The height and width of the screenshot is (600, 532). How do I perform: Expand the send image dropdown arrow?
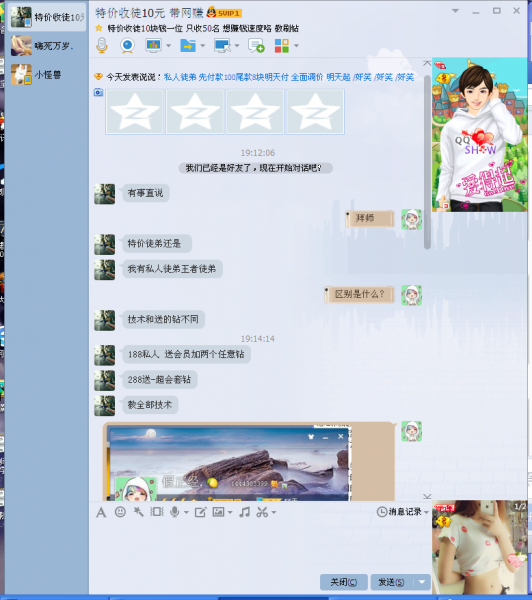[230, 512]
